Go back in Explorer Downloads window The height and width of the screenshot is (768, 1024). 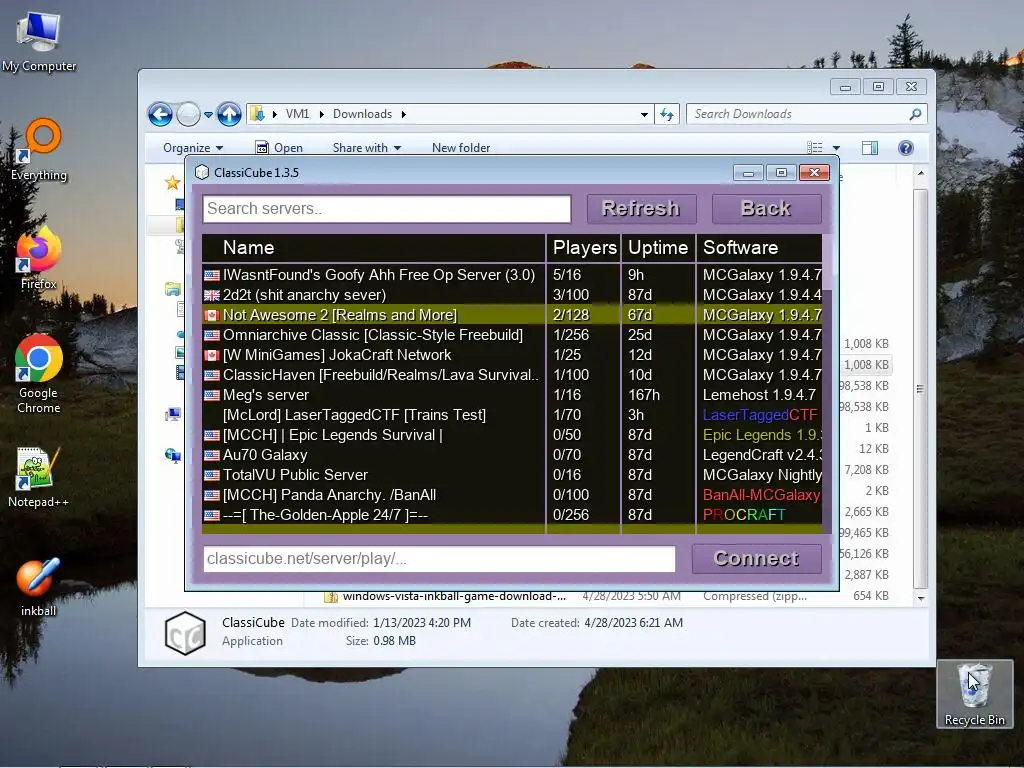pos(160,114)
